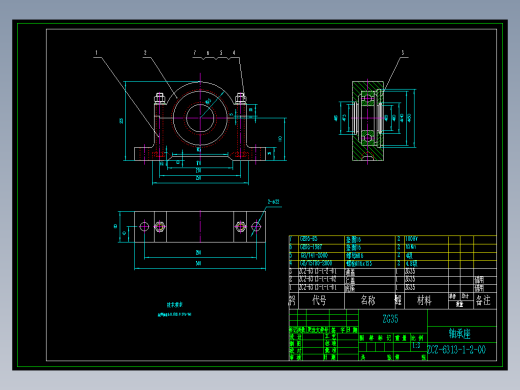
Task: Select the 1:3 scale value
Action: click(416, 346)
